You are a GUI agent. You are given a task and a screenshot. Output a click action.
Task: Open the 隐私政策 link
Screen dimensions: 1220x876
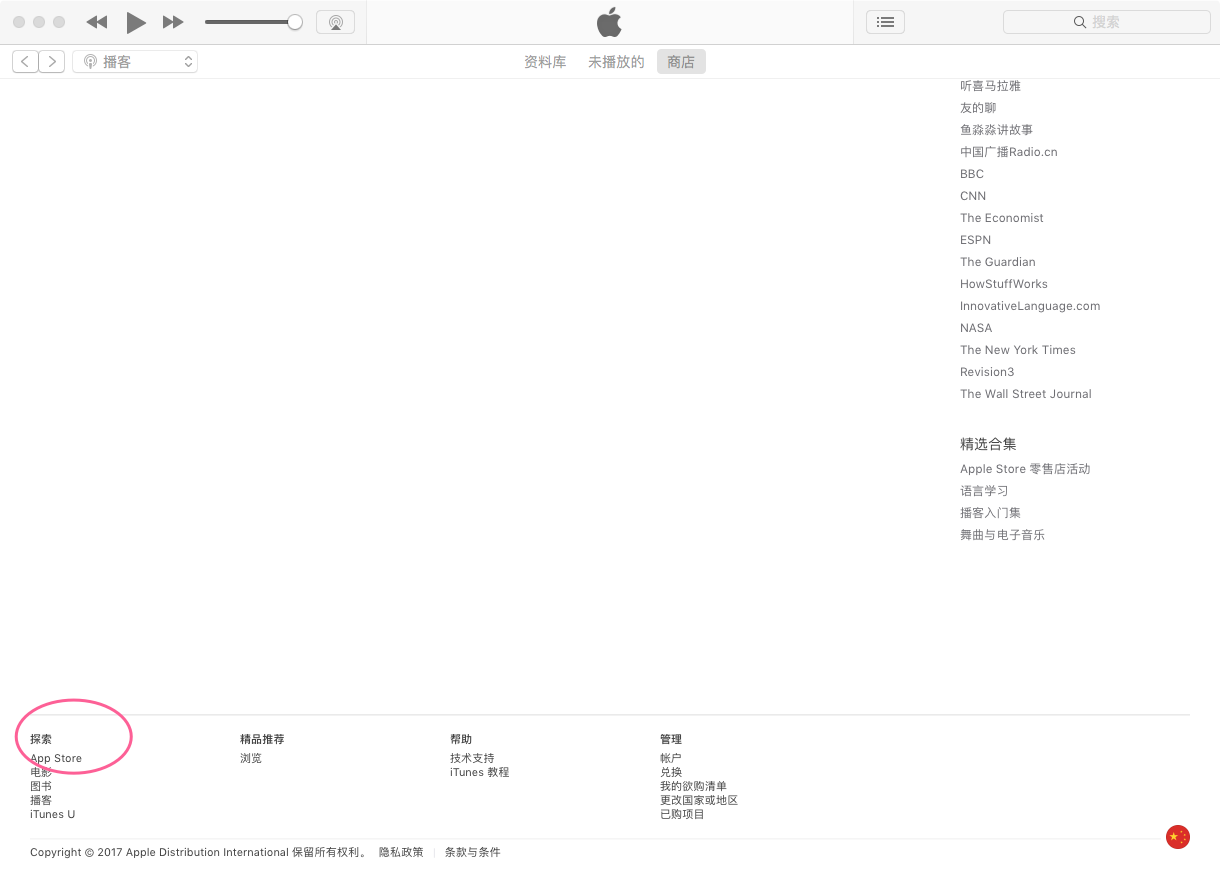(x=401, y=852)
